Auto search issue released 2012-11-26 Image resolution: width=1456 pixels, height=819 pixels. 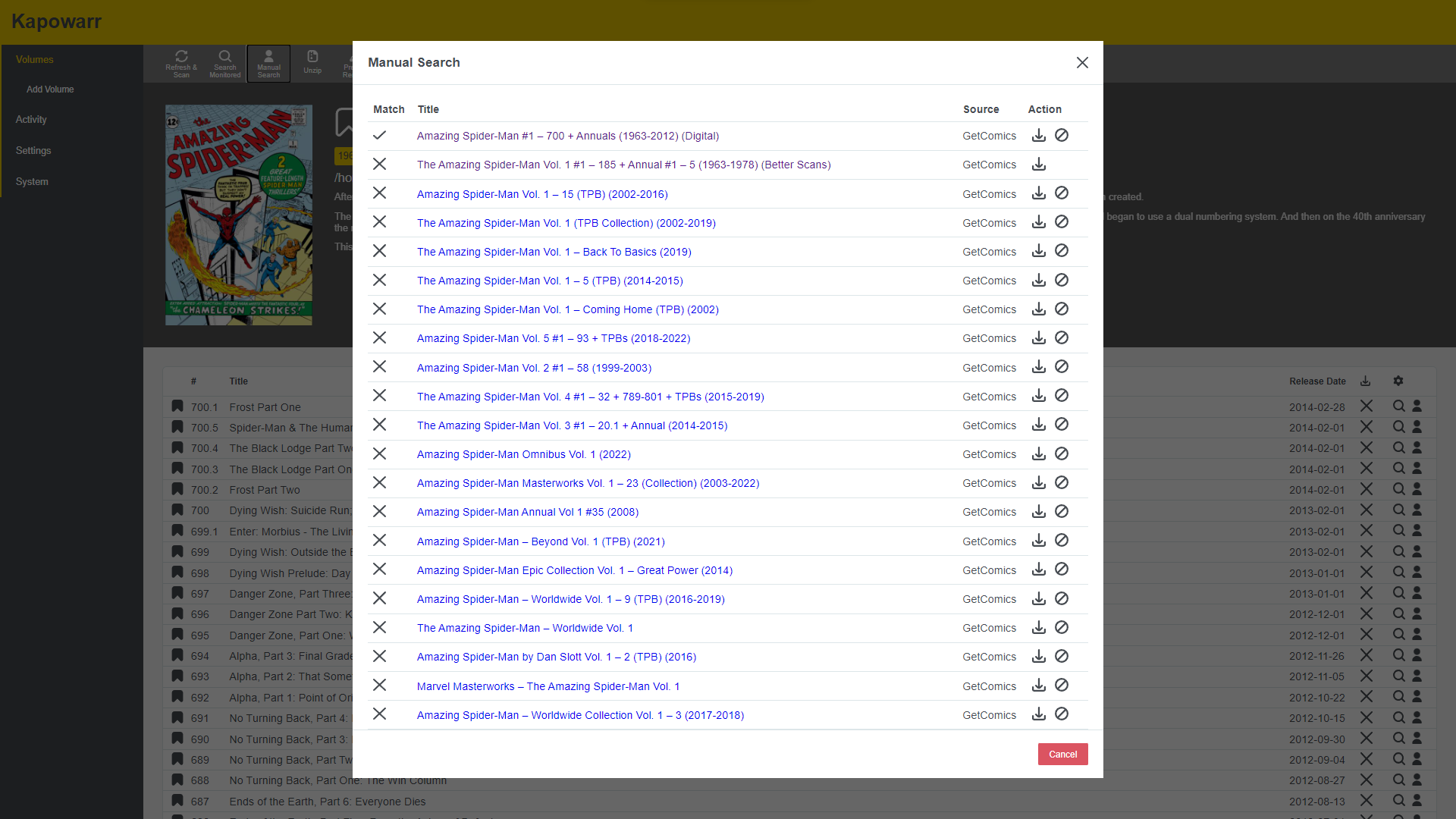point(1399,655)
